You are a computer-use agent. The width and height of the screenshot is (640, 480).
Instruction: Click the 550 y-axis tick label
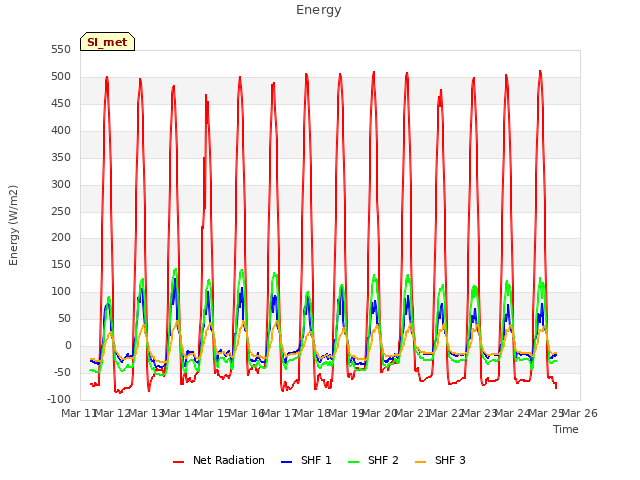[x=61, y=50]
